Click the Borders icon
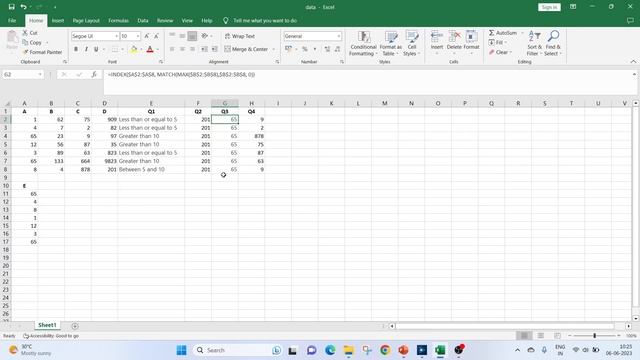This screenshot has width=640, height=360. (x=115, y=49)
